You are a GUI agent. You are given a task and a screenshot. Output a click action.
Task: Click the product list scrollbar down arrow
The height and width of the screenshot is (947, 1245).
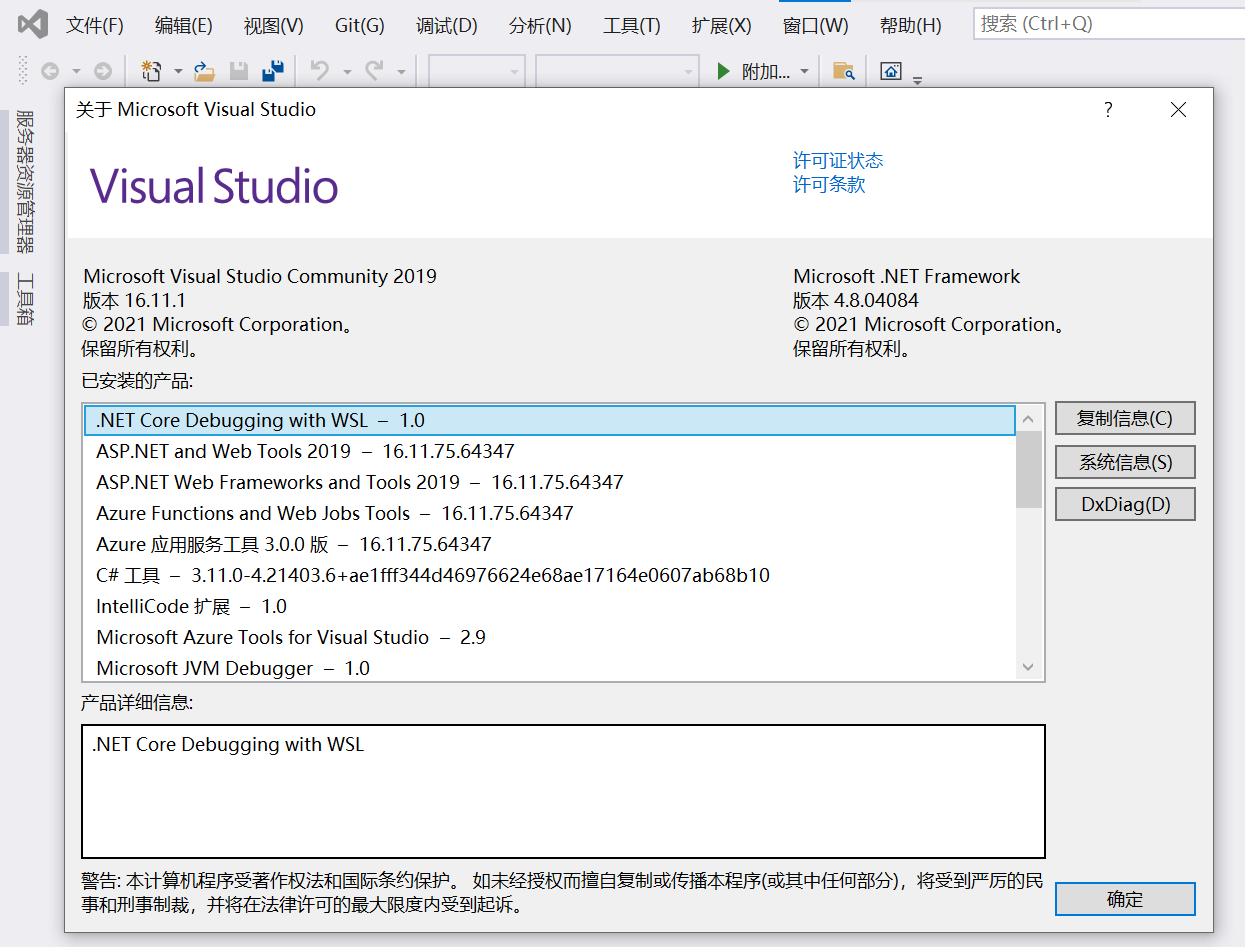pyautogui.click(x=1030, y=666)
